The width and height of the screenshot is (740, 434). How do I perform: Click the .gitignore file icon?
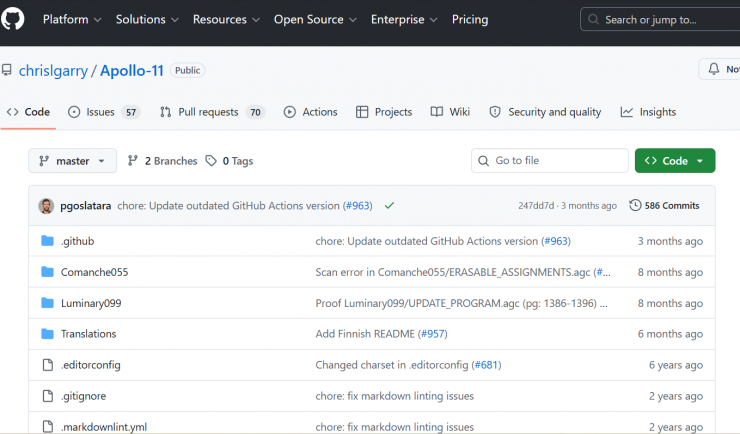click(x=48, y=396)
